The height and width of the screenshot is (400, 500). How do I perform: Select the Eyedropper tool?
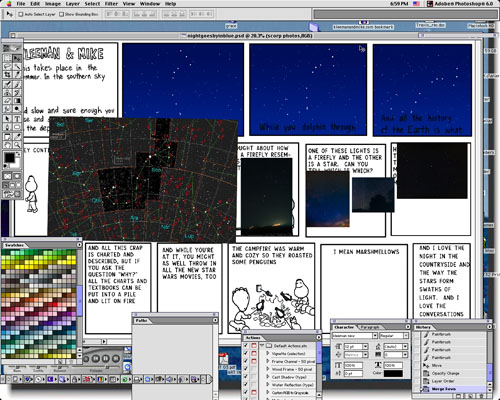[x=17, y=136]
